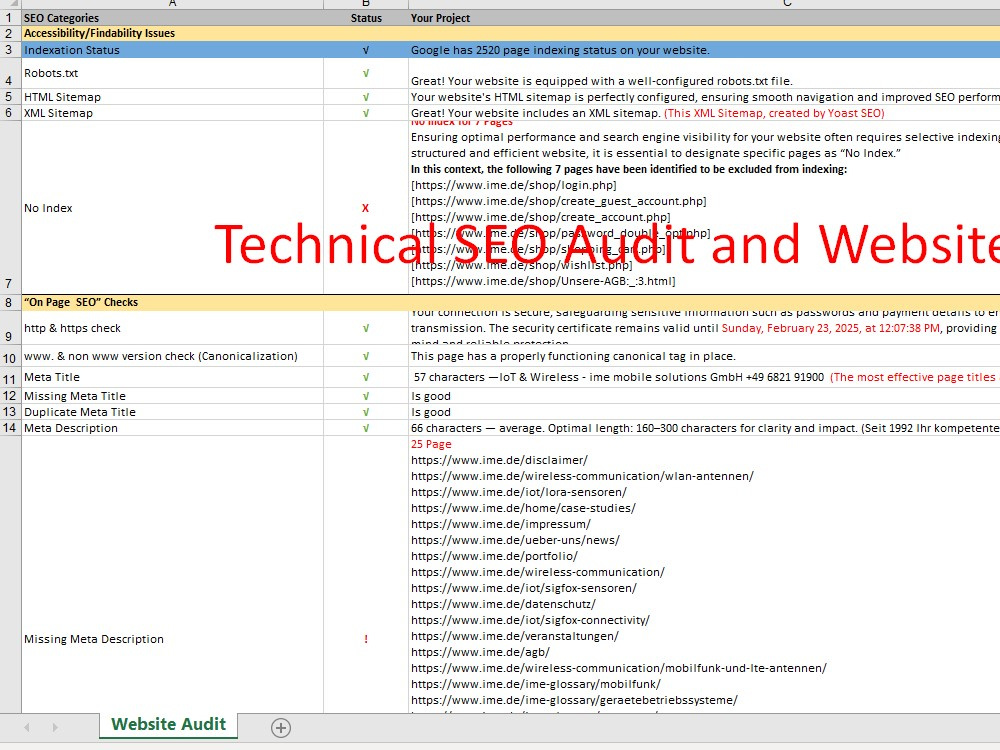Click the 'properly functioning canonical tag' cell

click(x=704, y=356)
